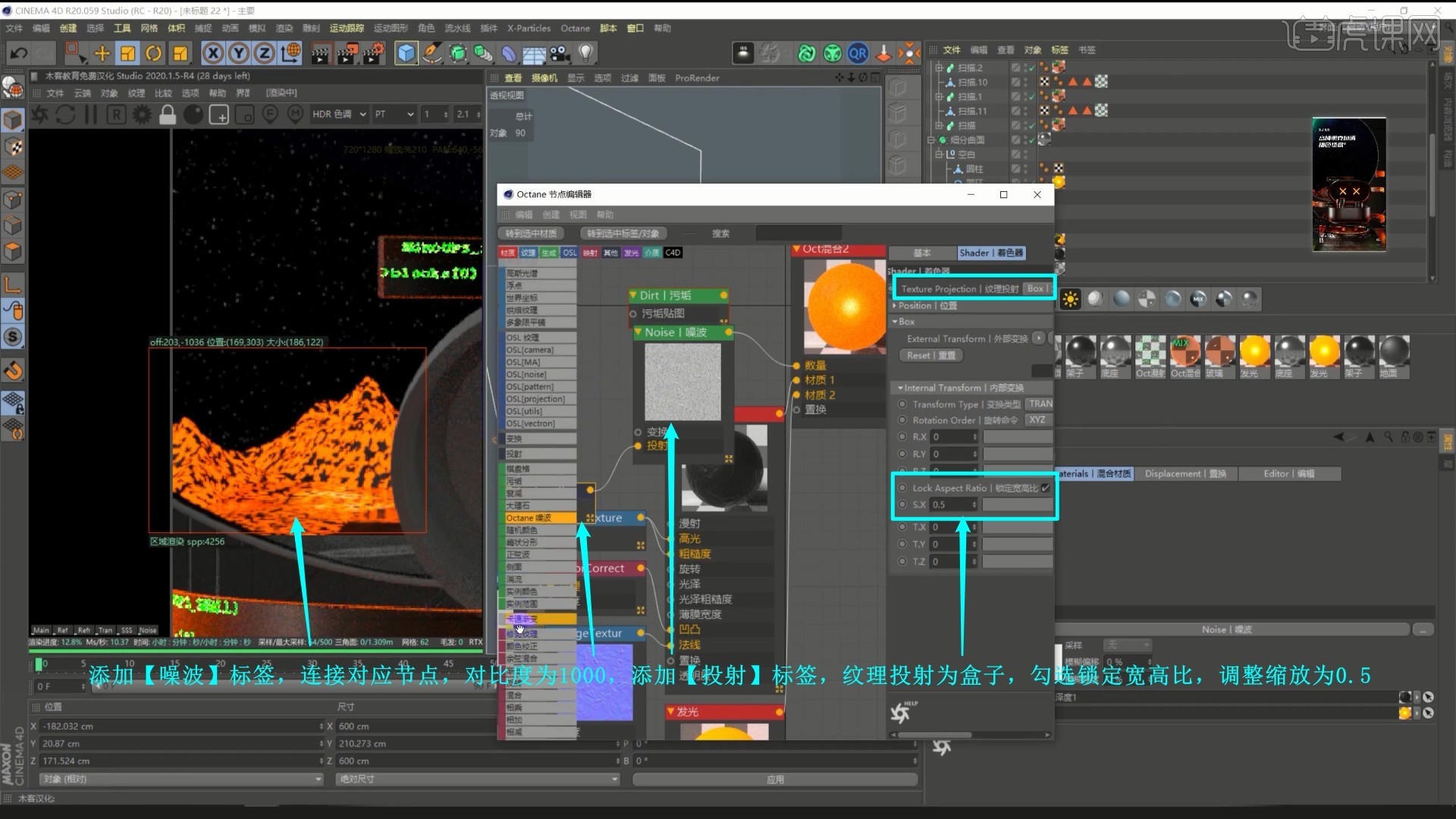Screen dimensions: 1456x819
Task: Collapse Internal Transform section
Action: point(899,388)
